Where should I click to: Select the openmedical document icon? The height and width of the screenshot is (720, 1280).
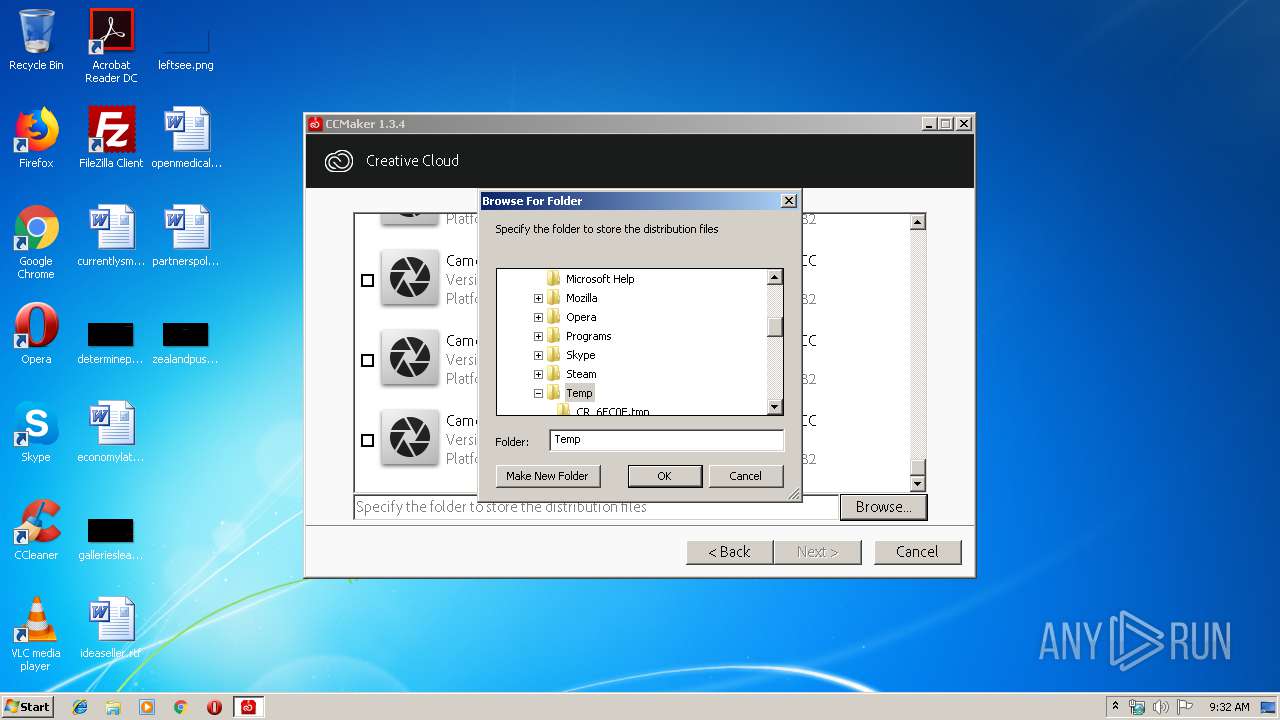click(x=186, y=138)
